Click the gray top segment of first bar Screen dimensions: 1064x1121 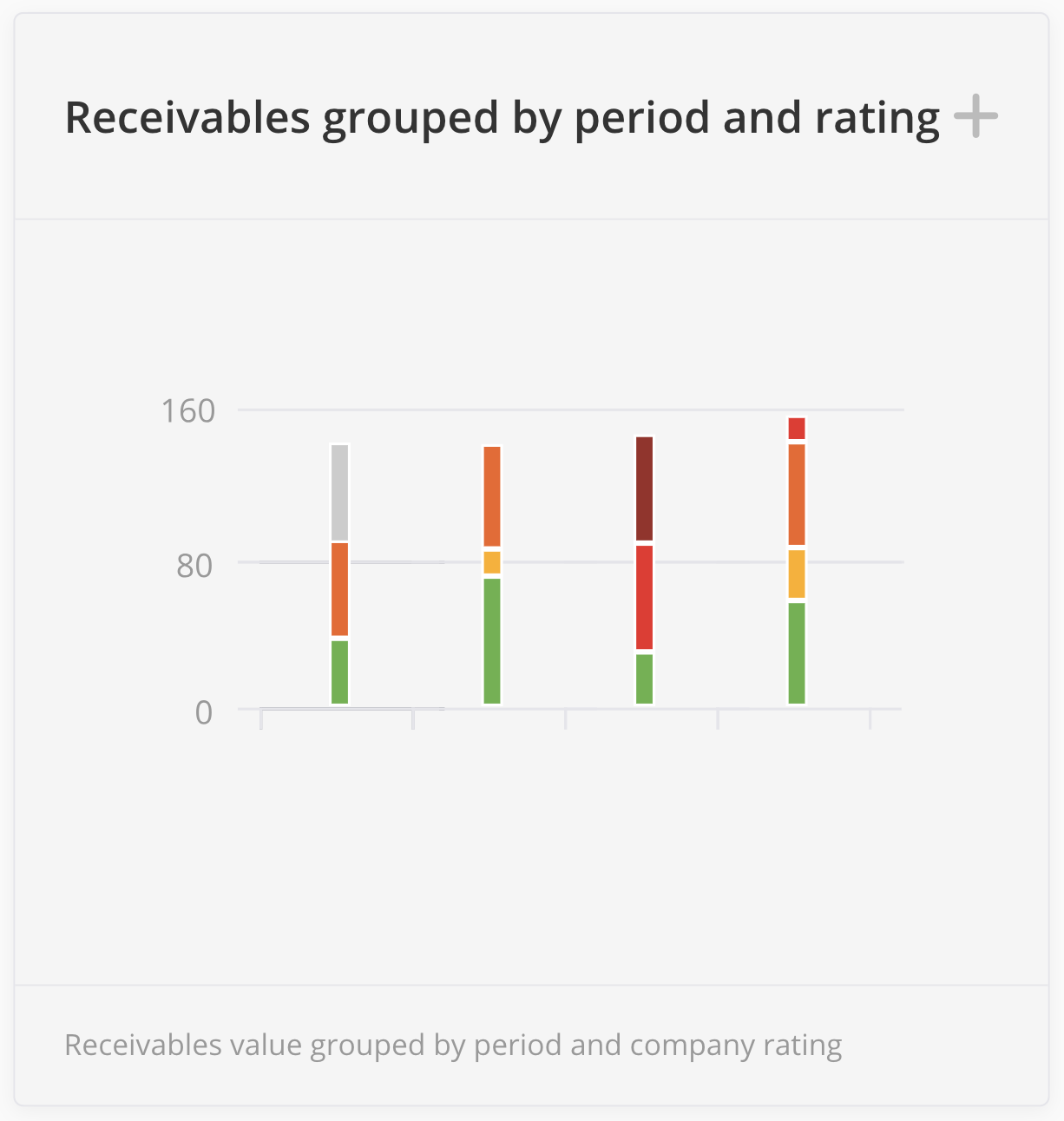click(339, 492)
